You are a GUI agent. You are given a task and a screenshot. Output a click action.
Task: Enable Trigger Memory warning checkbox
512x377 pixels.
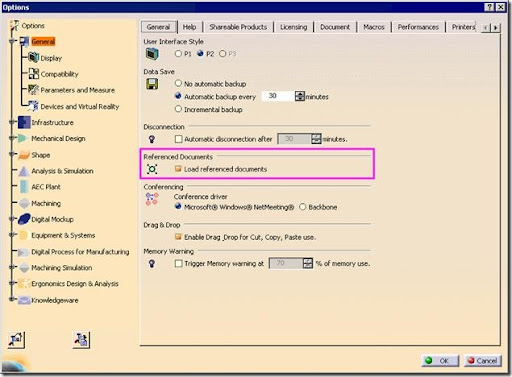click(x=179, y=263)
